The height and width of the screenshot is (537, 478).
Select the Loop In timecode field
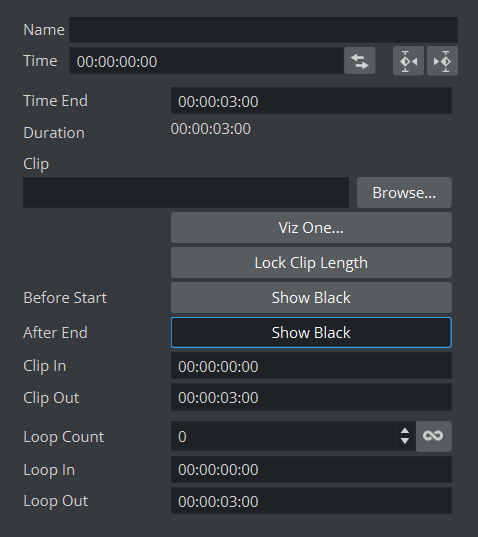tap(311, 470)
